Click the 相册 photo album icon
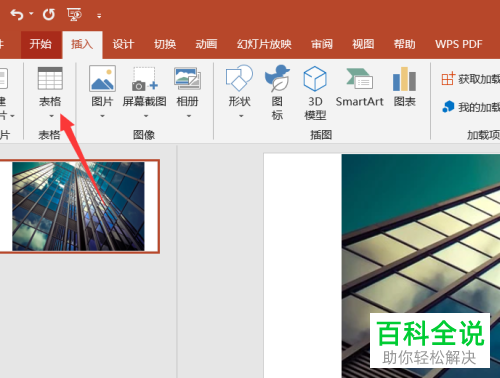The height and width of the screenshot is (378, 500). click(187, 79)
